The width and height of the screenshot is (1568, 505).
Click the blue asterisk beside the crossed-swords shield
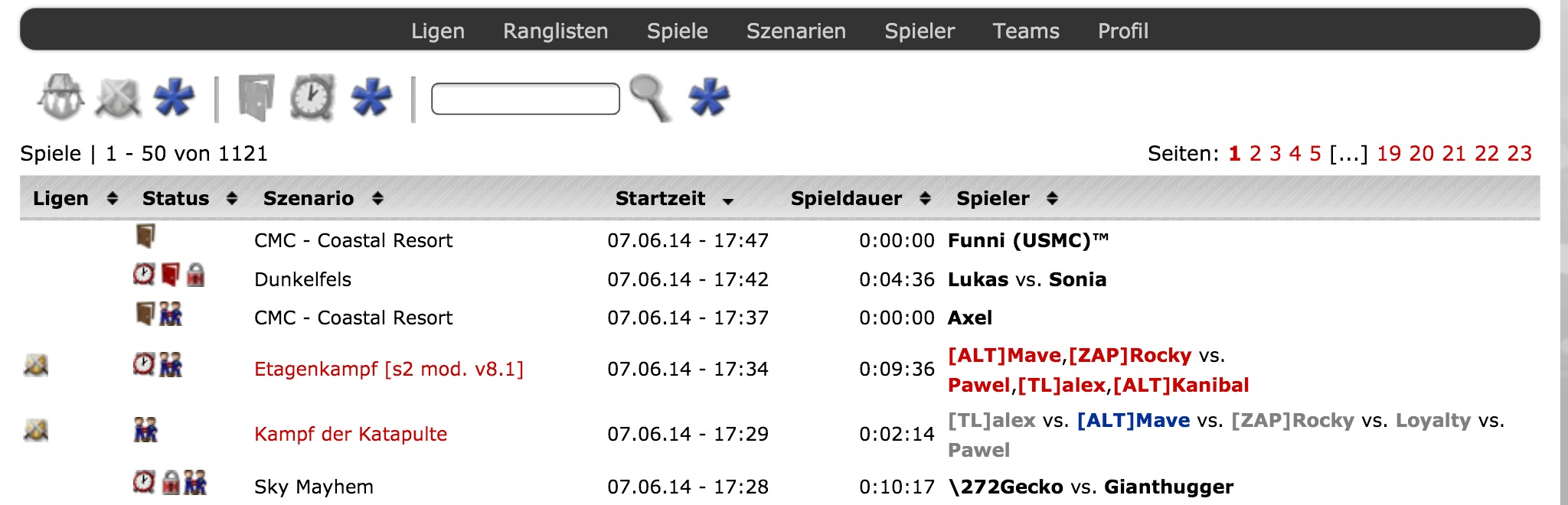pyautogui.click(x=174, y=98)
